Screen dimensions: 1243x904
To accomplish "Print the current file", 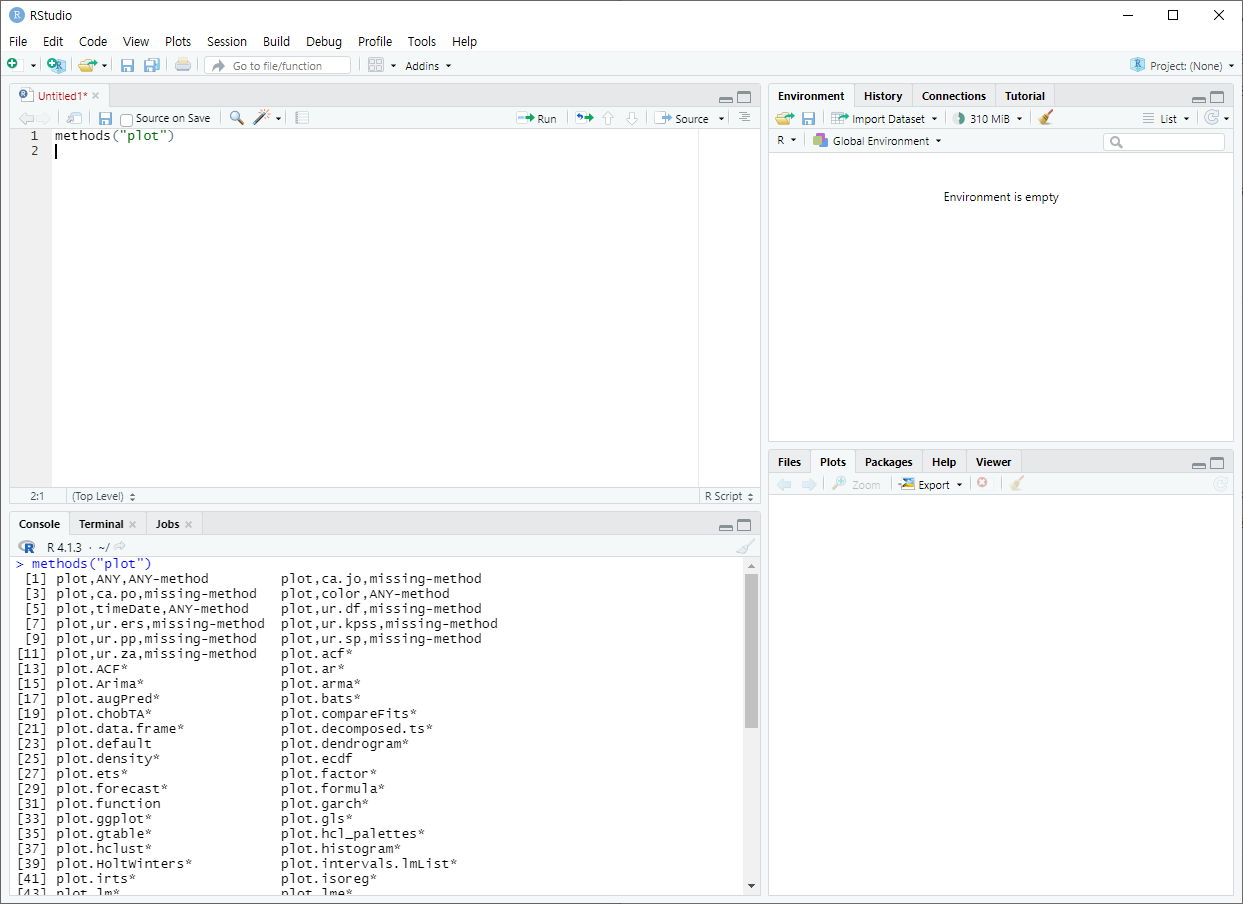I will click(x=182, y=65).
